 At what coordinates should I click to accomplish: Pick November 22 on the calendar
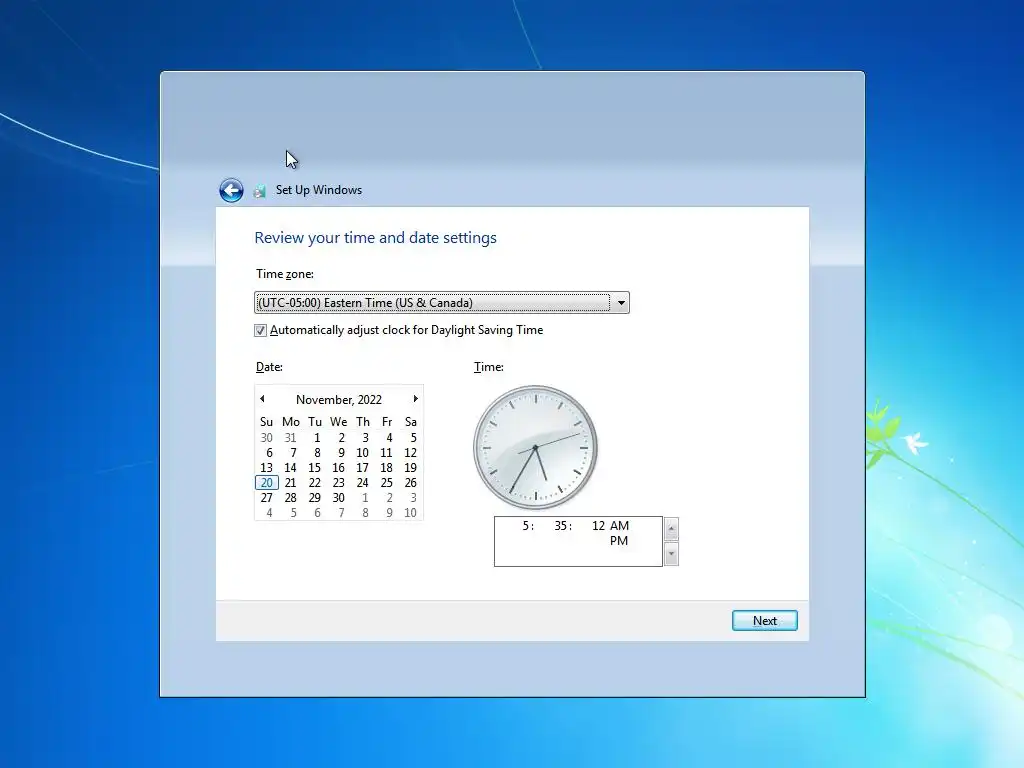click(314, 483)
